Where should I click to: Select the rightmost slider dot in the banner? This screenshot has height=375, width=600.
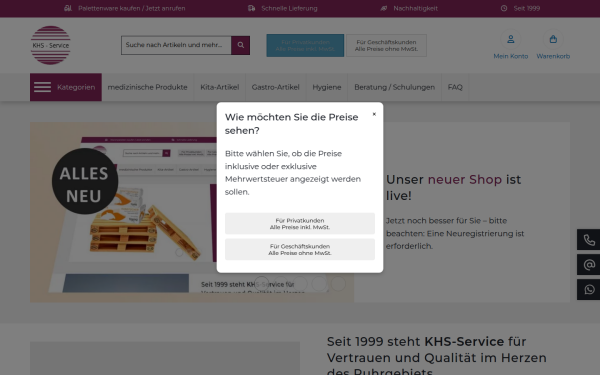tap(338, 284)
